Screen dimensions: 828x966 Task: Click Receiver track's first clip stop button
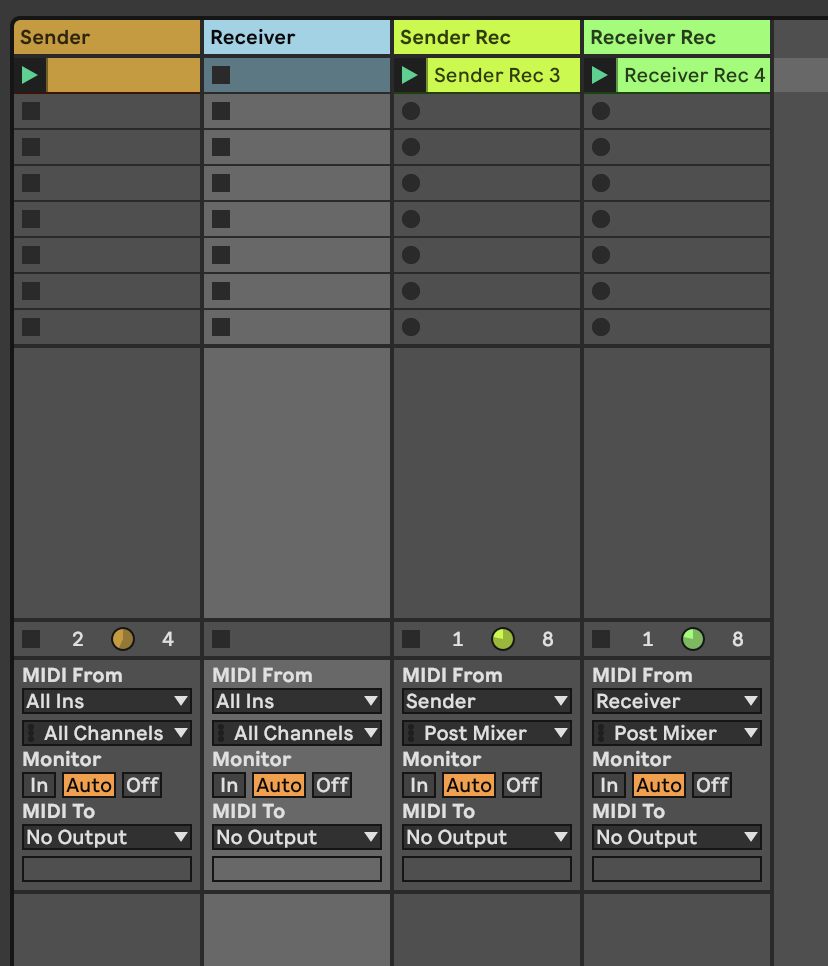(x=221, y=75)
